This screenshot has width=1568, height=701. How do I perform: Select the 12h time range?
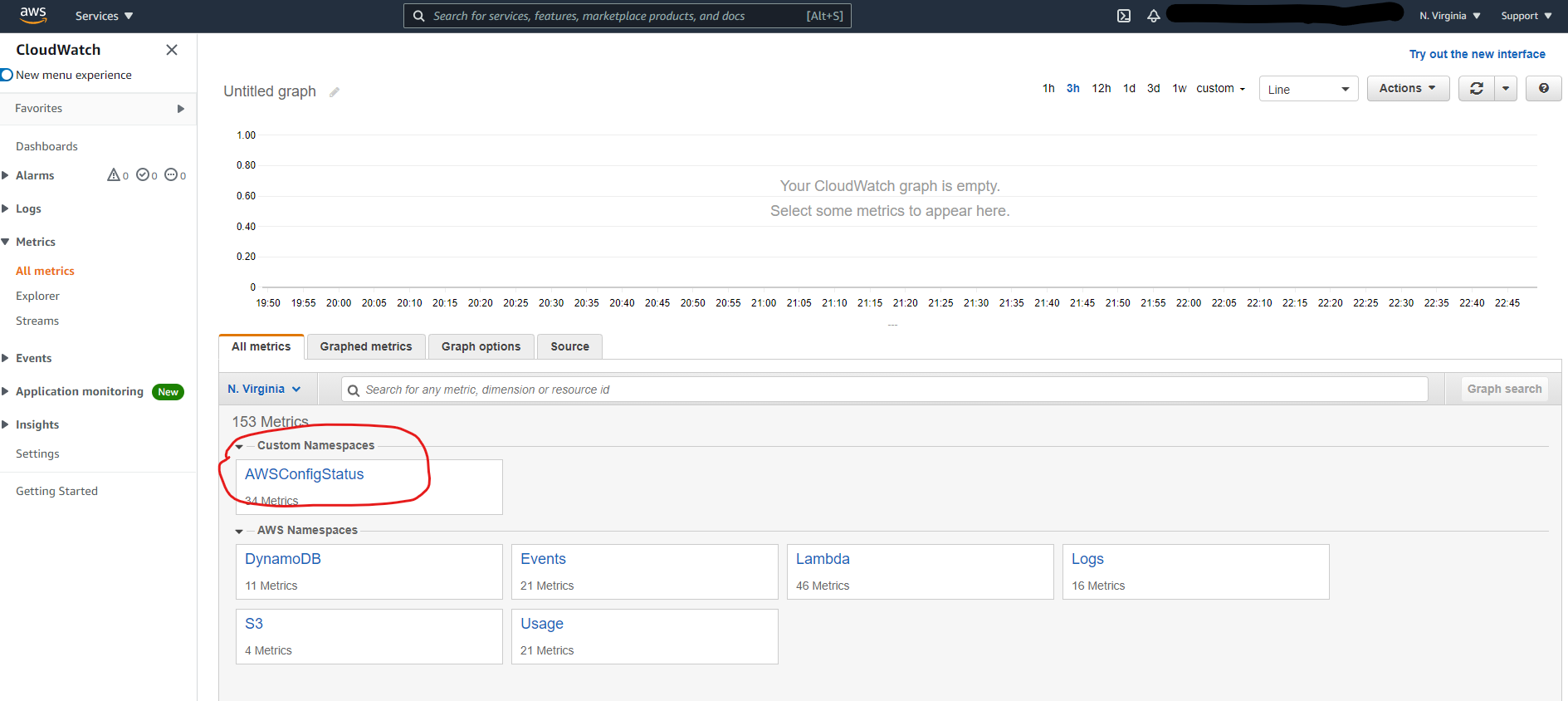coord(1102,88)
